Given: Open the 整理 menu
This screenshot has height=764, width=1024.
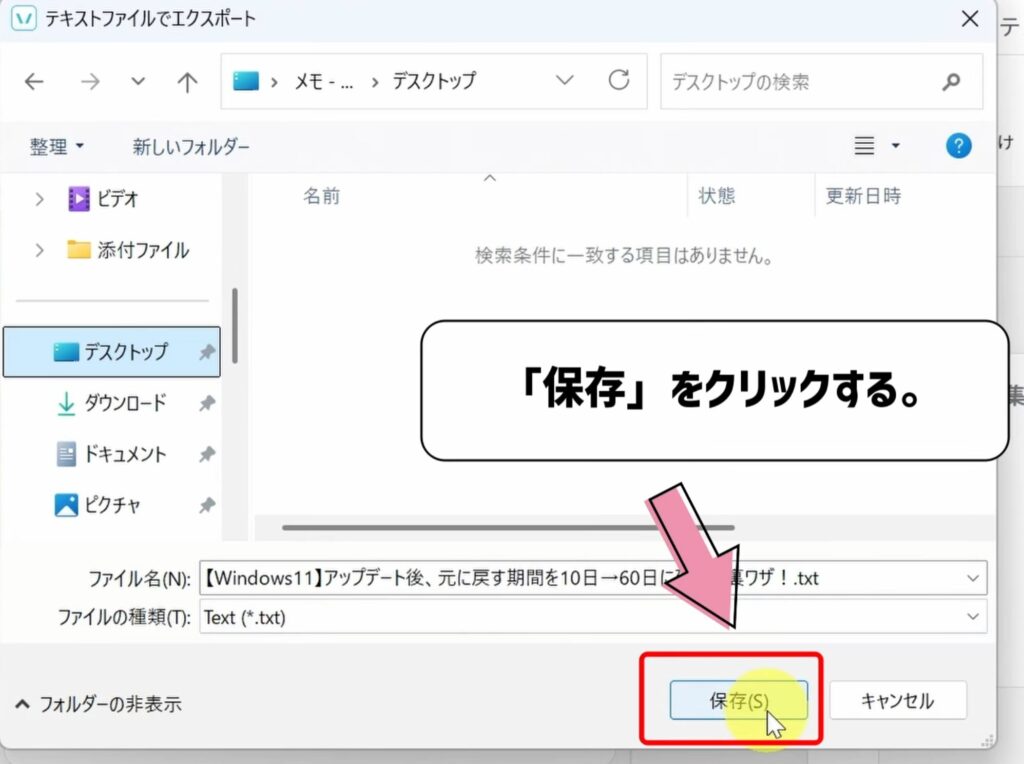Looking at the screenshot, I should point(57,147).
